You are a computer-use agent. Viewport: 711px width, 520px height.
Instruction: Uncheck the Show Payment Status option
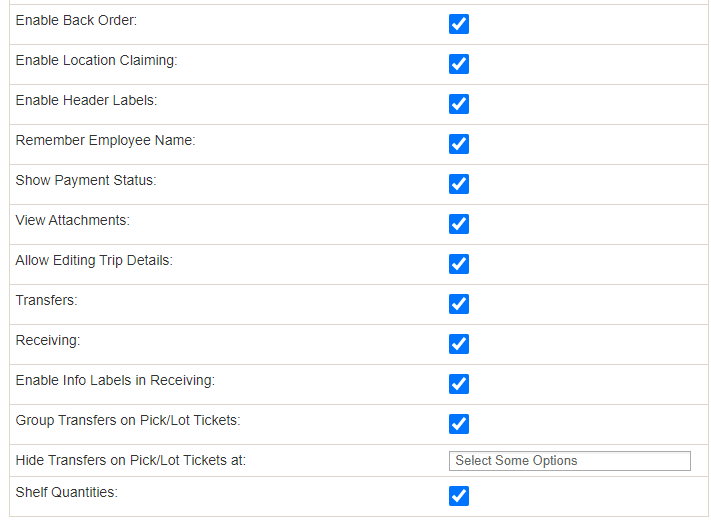click(x=458, y=184)
